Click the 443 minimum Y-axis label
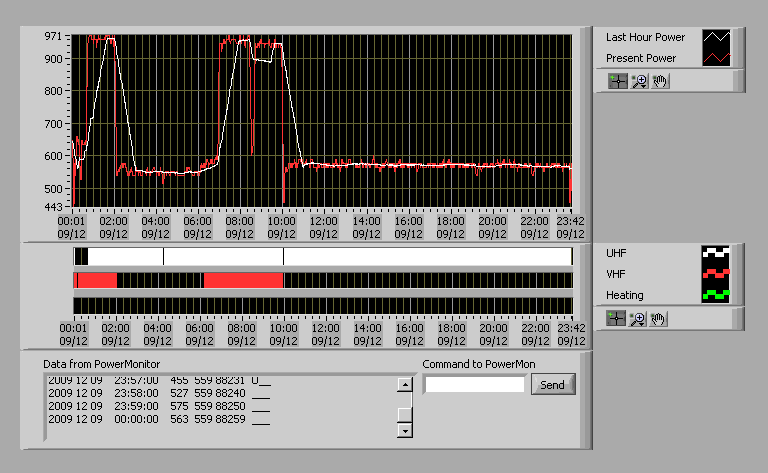 point(53,208)
